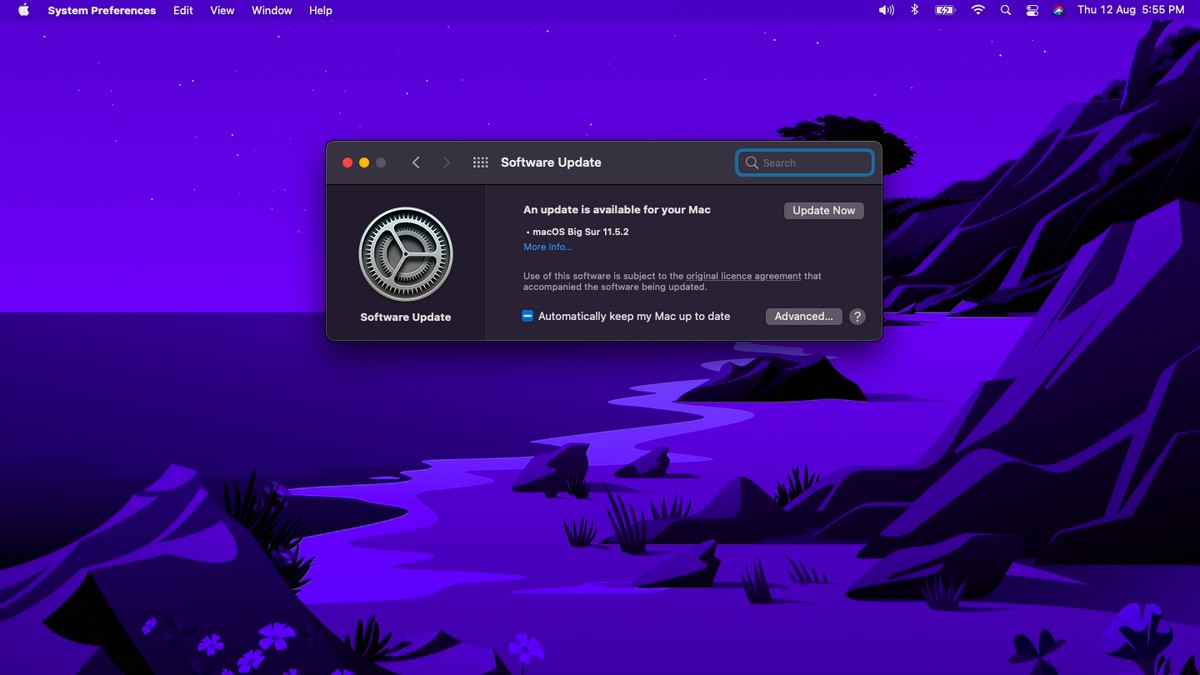Screen dimensions: 1200x675
Task: Open the Apple menu
Action: point(22,10)
